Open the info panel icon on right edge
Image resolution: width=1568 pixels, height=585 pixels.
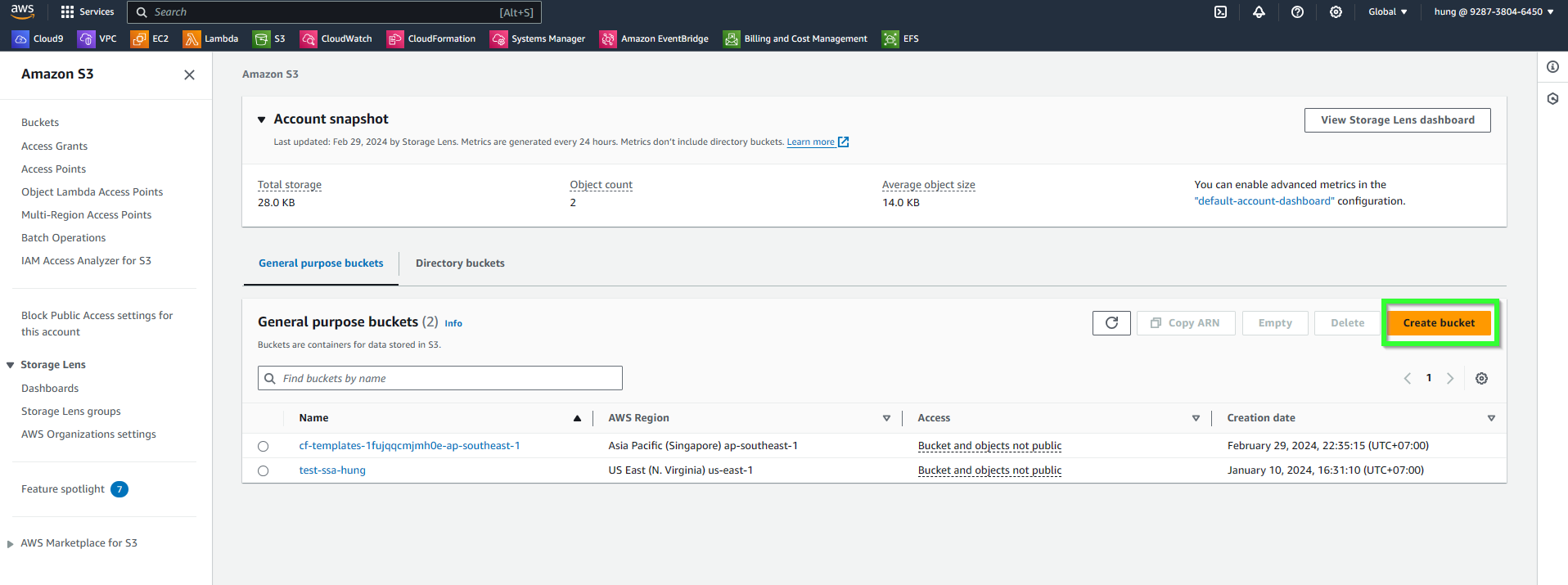(x=1552, y=67)
